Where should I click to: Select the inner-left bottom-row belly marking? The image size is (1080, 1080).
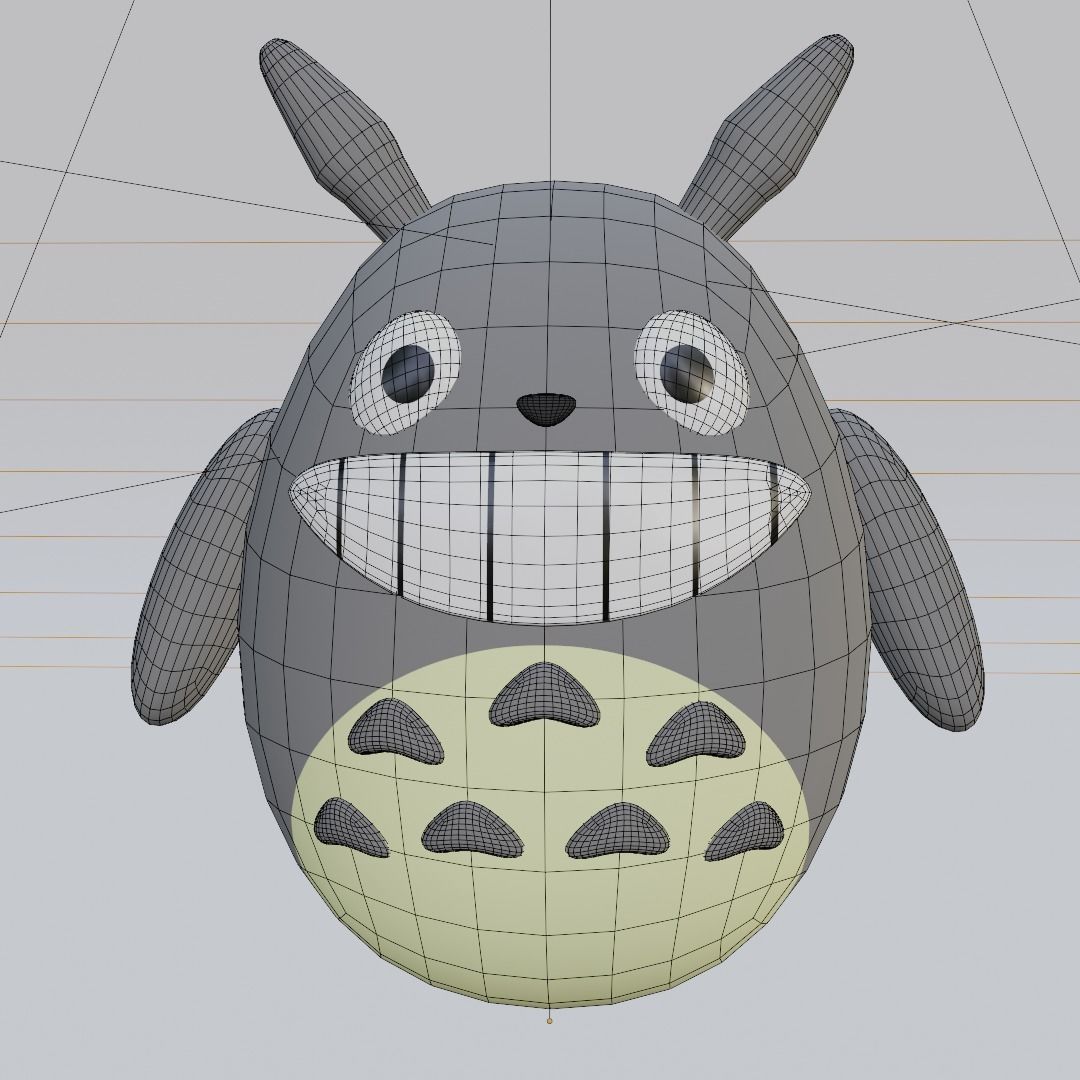[x=472, y=831]
